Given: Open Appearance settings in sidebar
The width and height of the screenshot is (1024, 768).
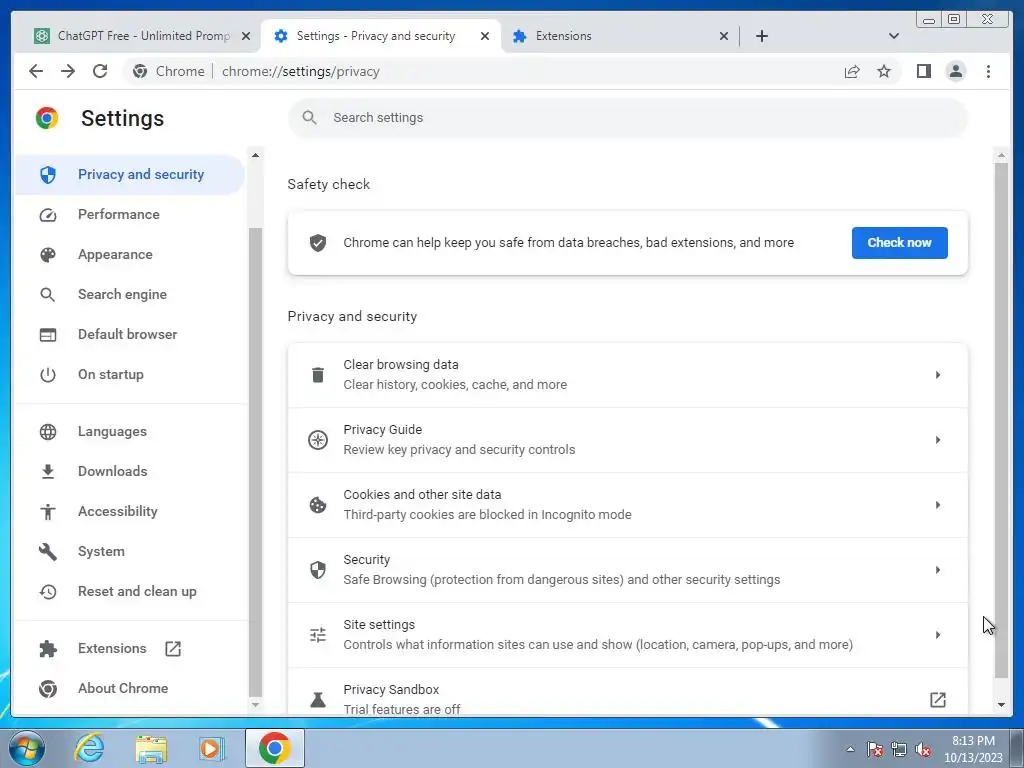Looking at the screenshot, I should coord(129,254).
